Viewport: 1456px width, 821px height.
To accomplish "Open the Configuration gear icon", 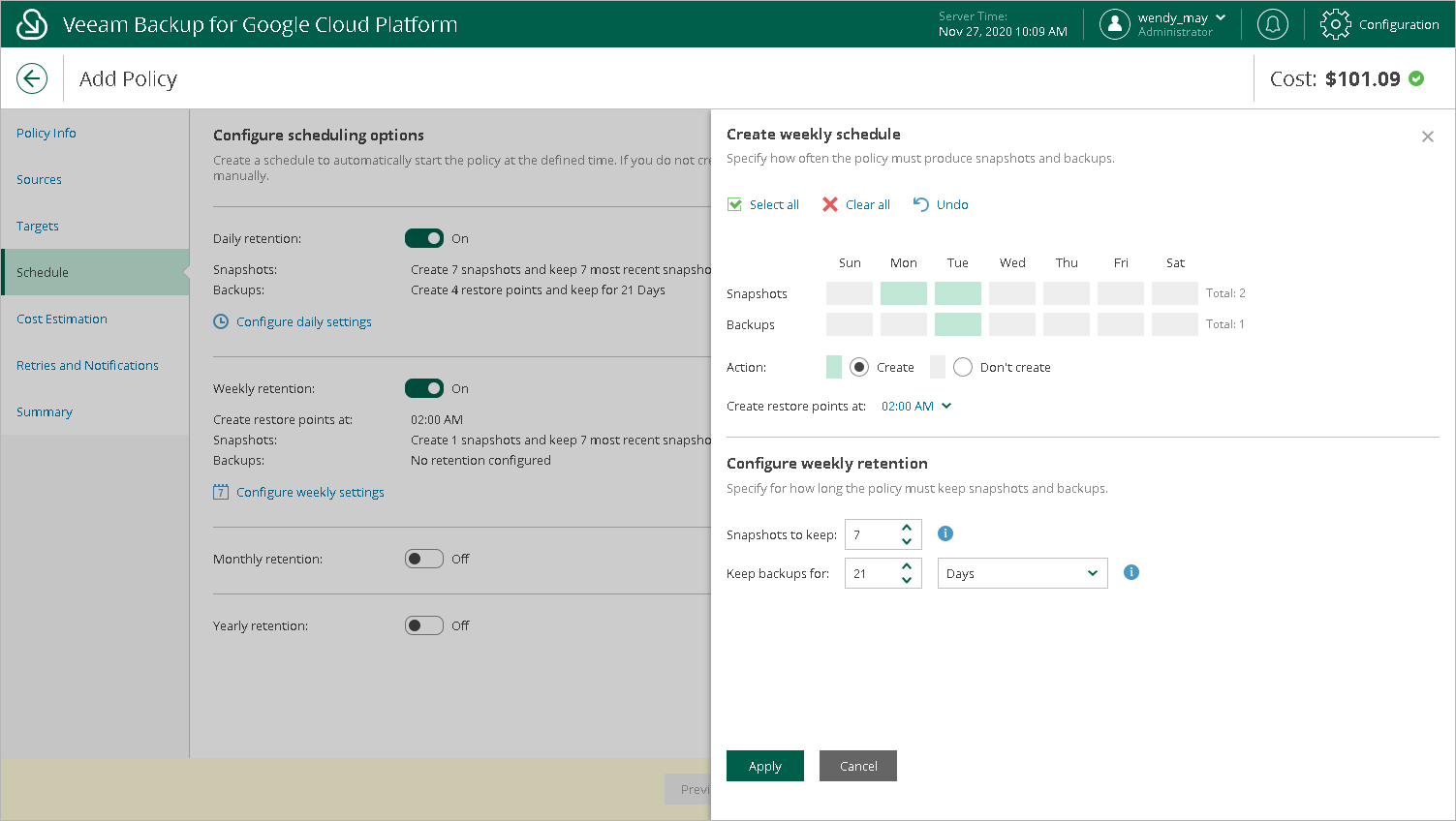I will coord(1335,24).
